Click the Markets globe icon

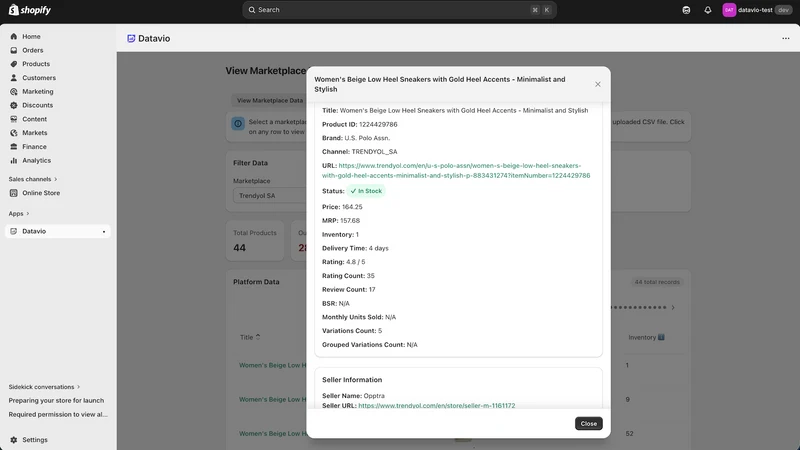click(x=14, y=133)
